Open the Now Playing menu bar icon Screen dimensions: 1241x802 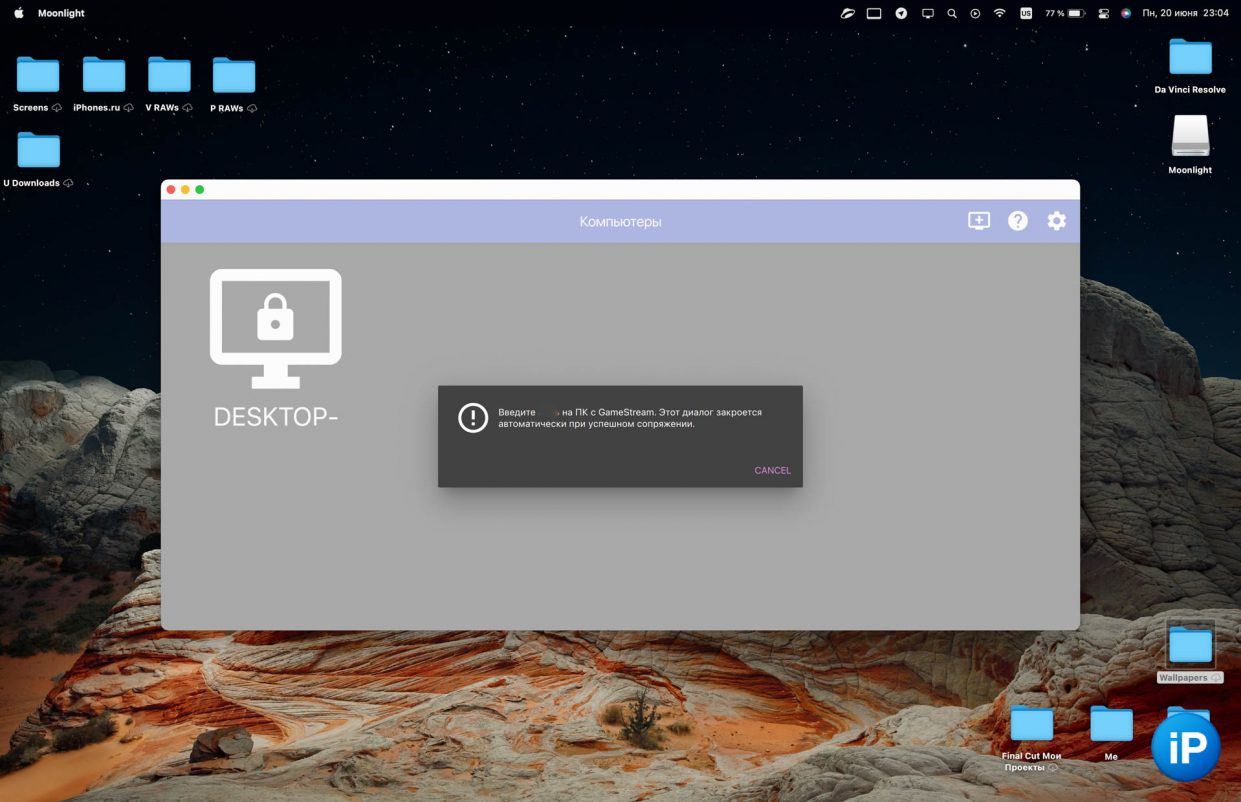pos(975,13)
